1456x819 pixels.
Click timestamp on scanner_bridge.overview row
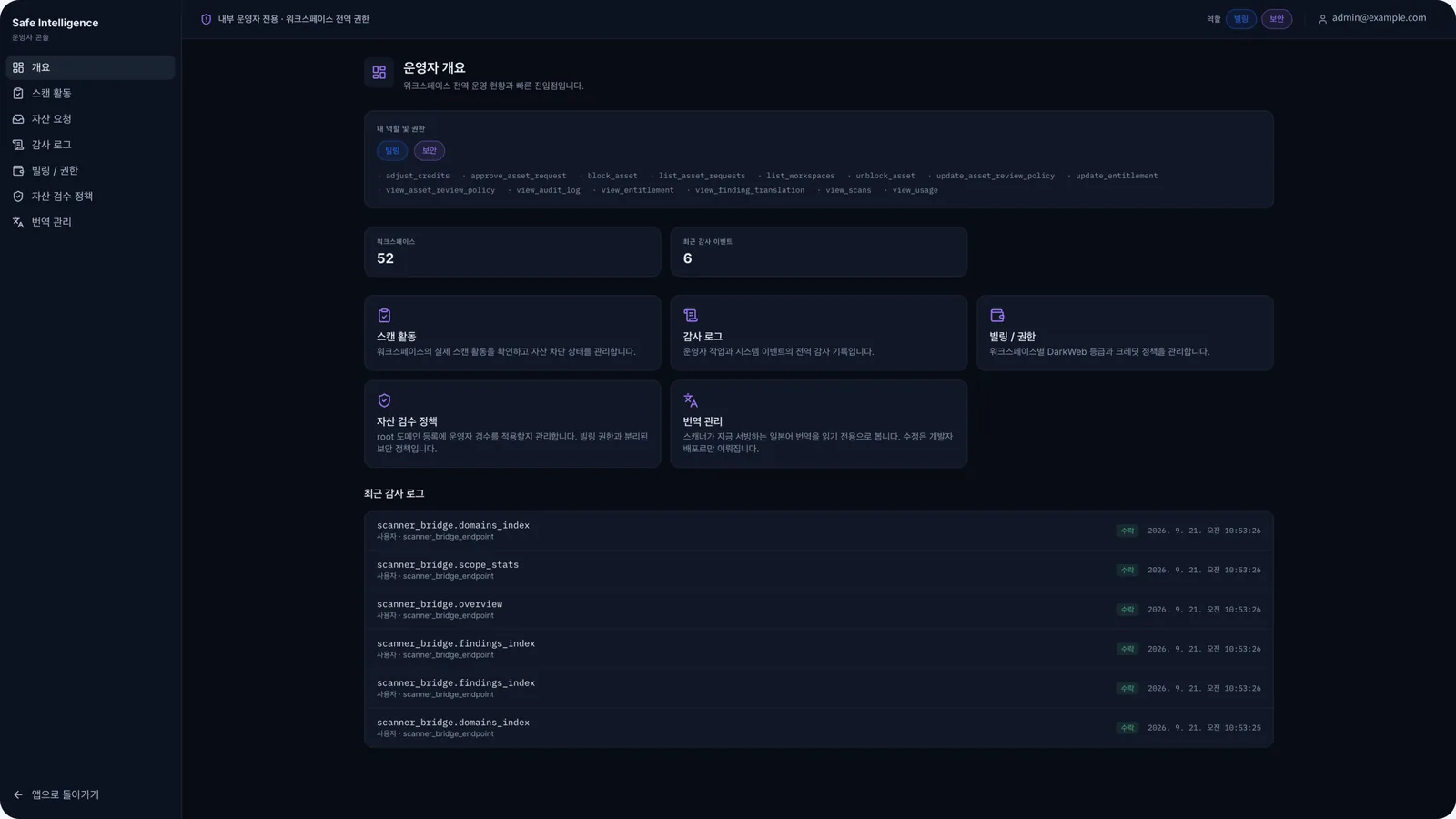coord(1204,610)
